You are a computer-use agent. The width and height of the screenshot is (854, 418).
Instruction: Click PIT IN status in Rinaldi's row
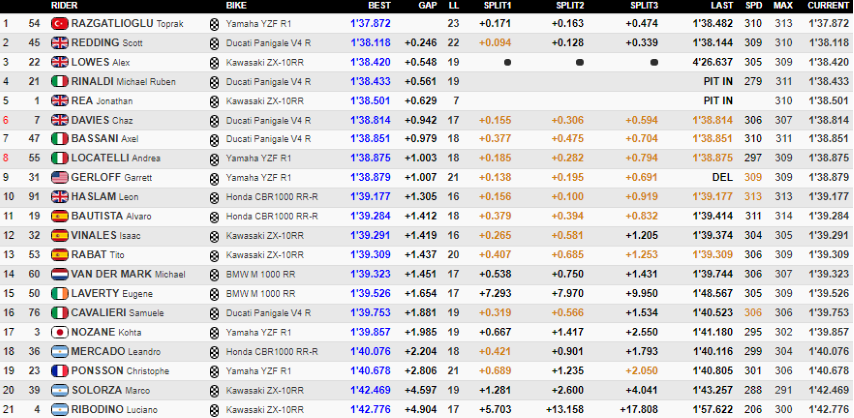718,81
